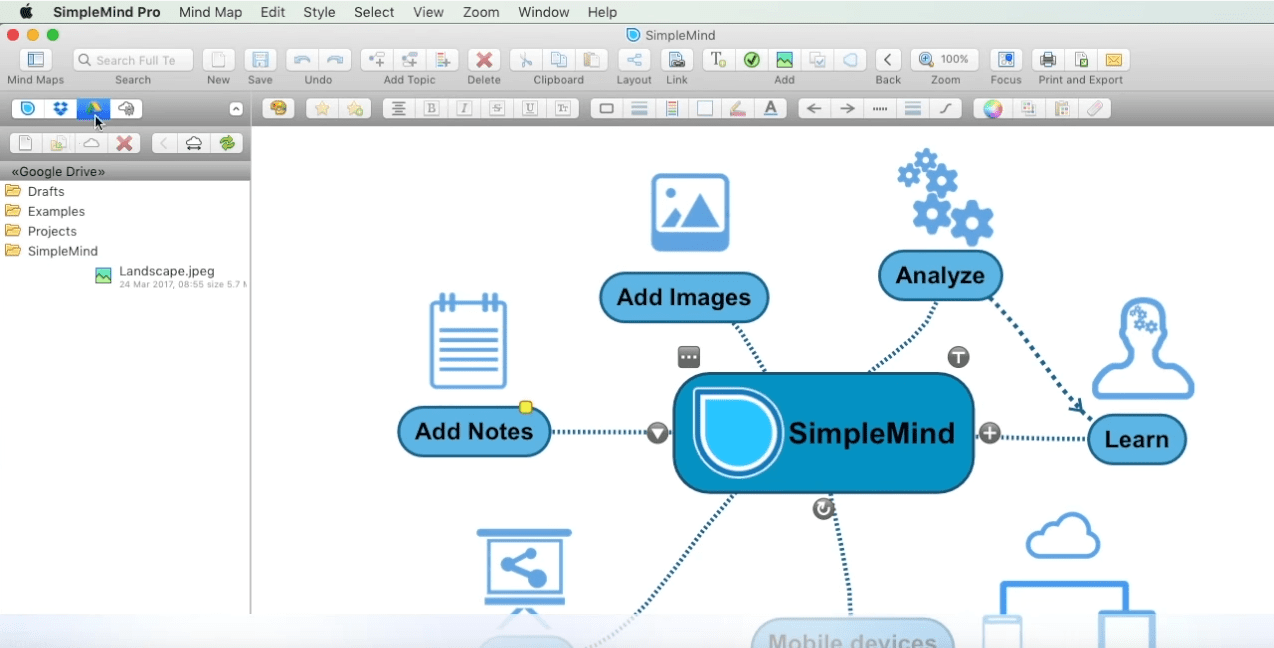The width and height of the screenshot is (1274, 648).
Task: Activate Focus mode
Action: click(1006, 60)
